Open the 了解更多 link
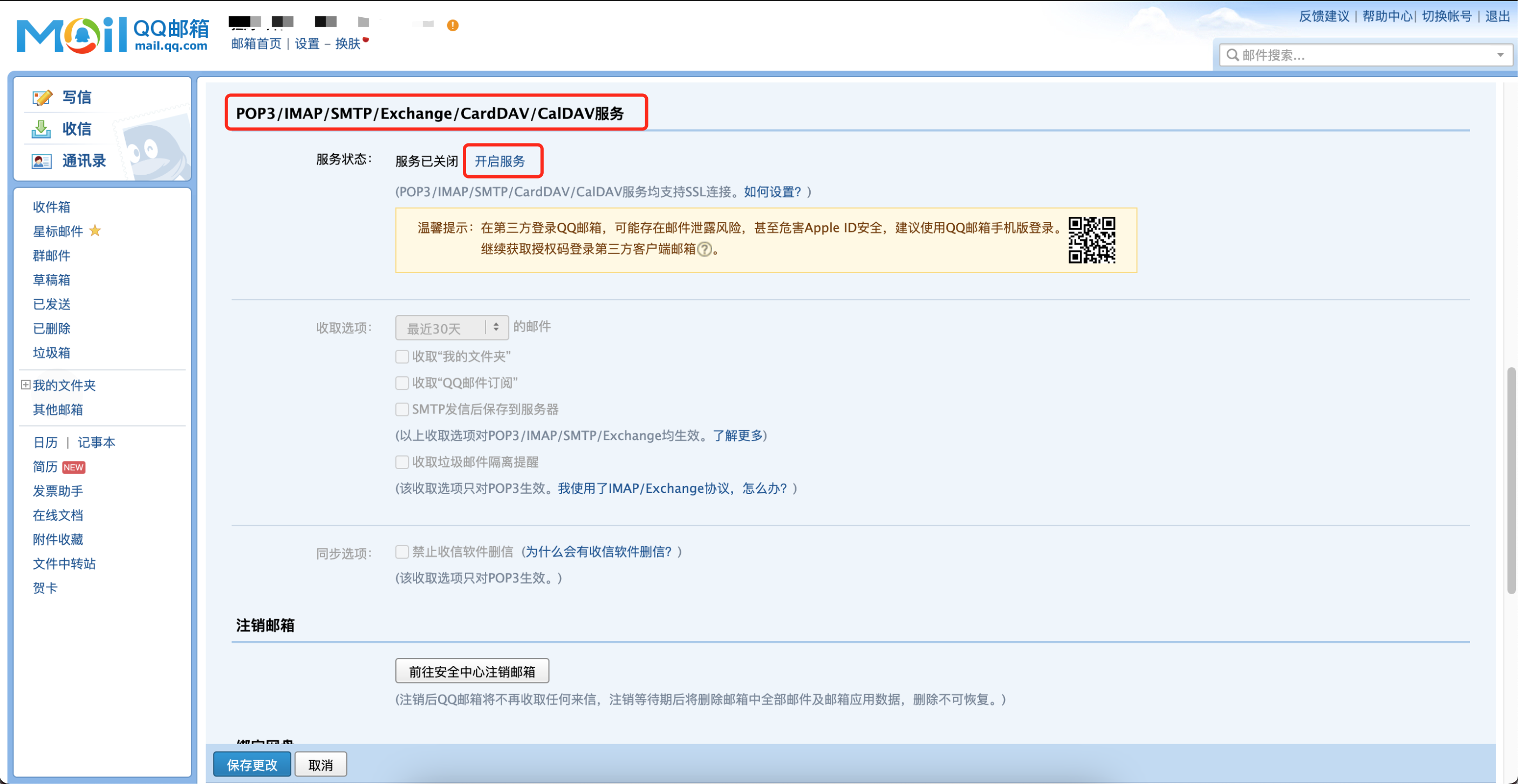Screen dimensions: 1518x784 tap(738, 436)
